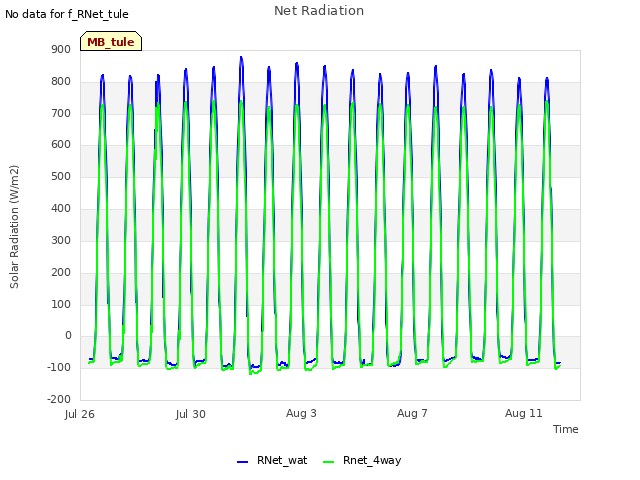Click the Jul 30 x-axis tick label
Screen dimensions: 640x480
[x=191, y=414]
